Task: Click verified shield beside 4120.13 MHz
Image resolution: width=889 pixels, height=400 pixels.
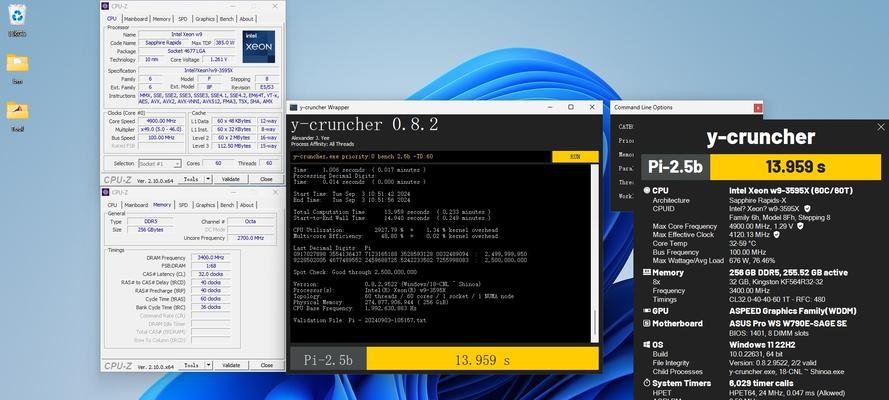Action: pyautogui.click(x=776, y=235)
